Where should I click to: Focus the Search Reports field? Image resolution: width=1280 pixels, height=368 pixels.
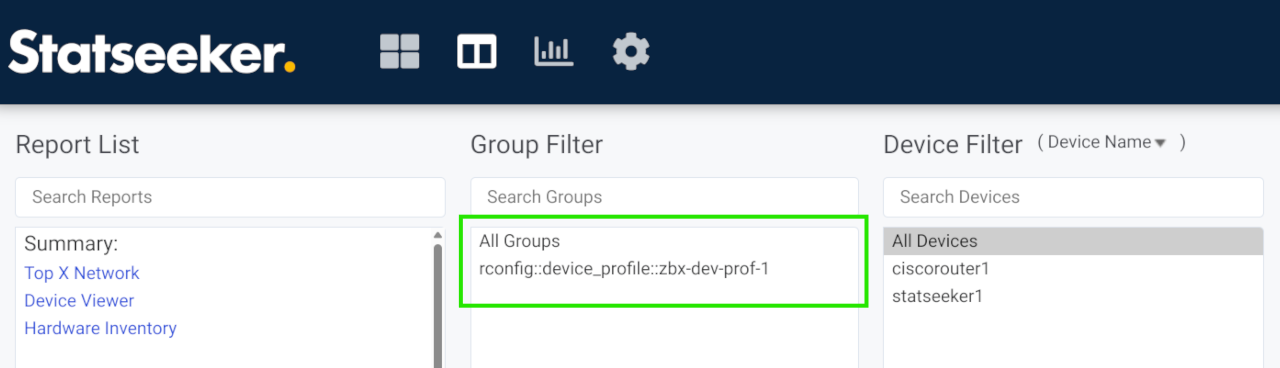pyautogui.click(x=230, y=197)
